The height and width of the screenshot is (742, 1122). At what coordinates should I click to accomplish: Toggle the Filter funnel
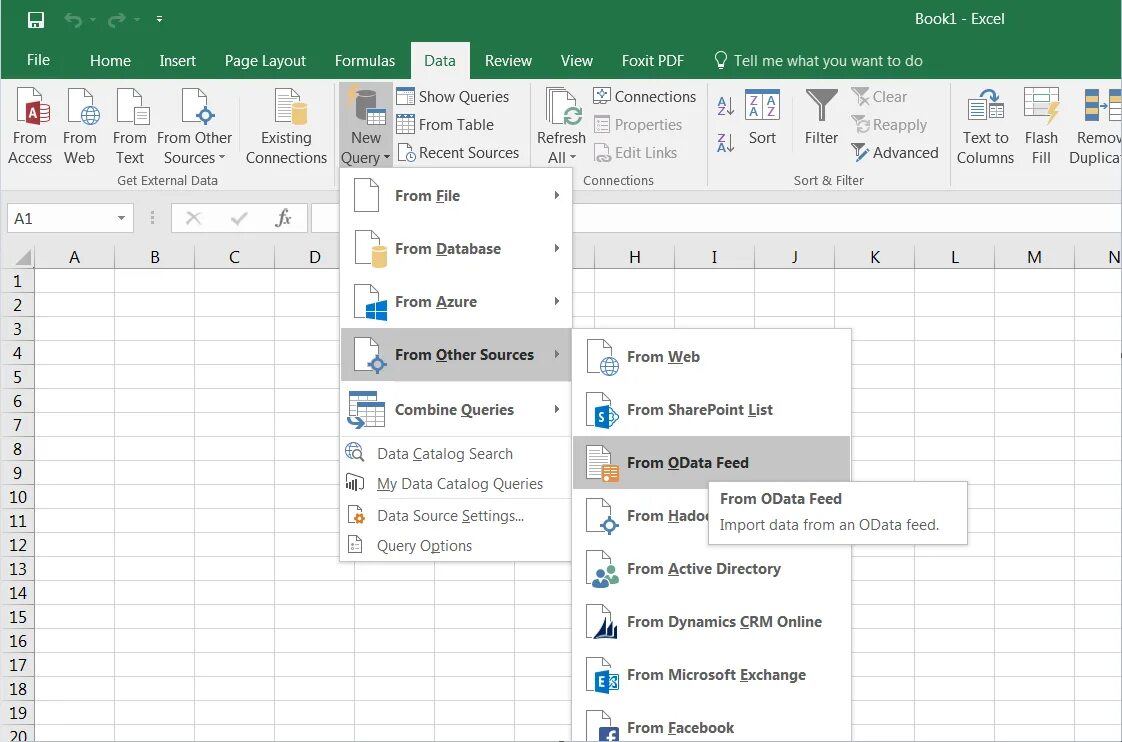pyautogui.click(x=821, y=117)
